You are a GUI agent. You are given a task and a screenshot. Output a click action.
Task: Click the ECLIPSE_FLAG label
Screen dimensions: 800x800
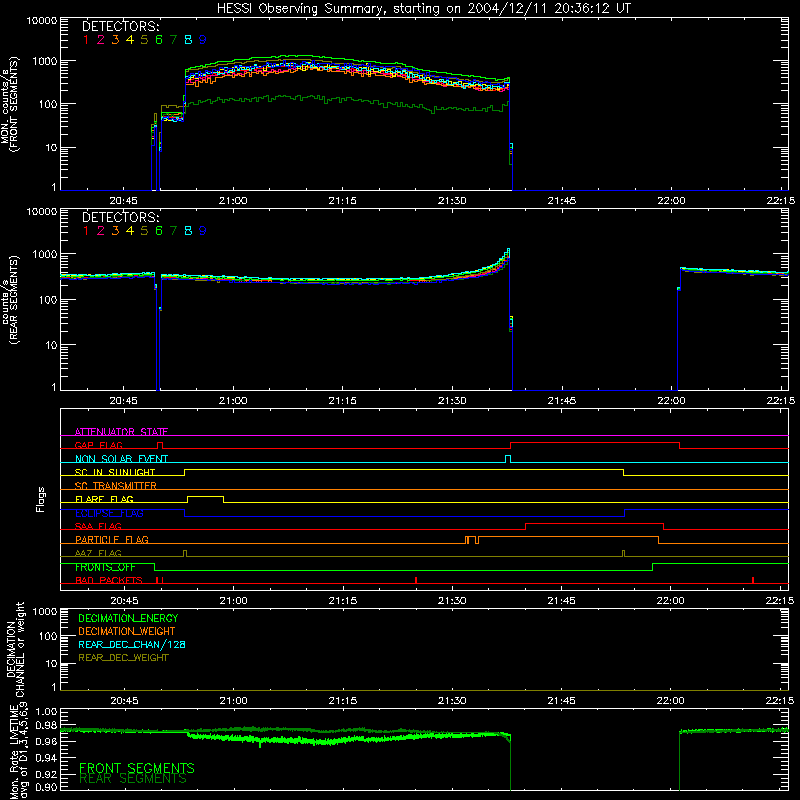pyautogui.click(x=109, y=513)
